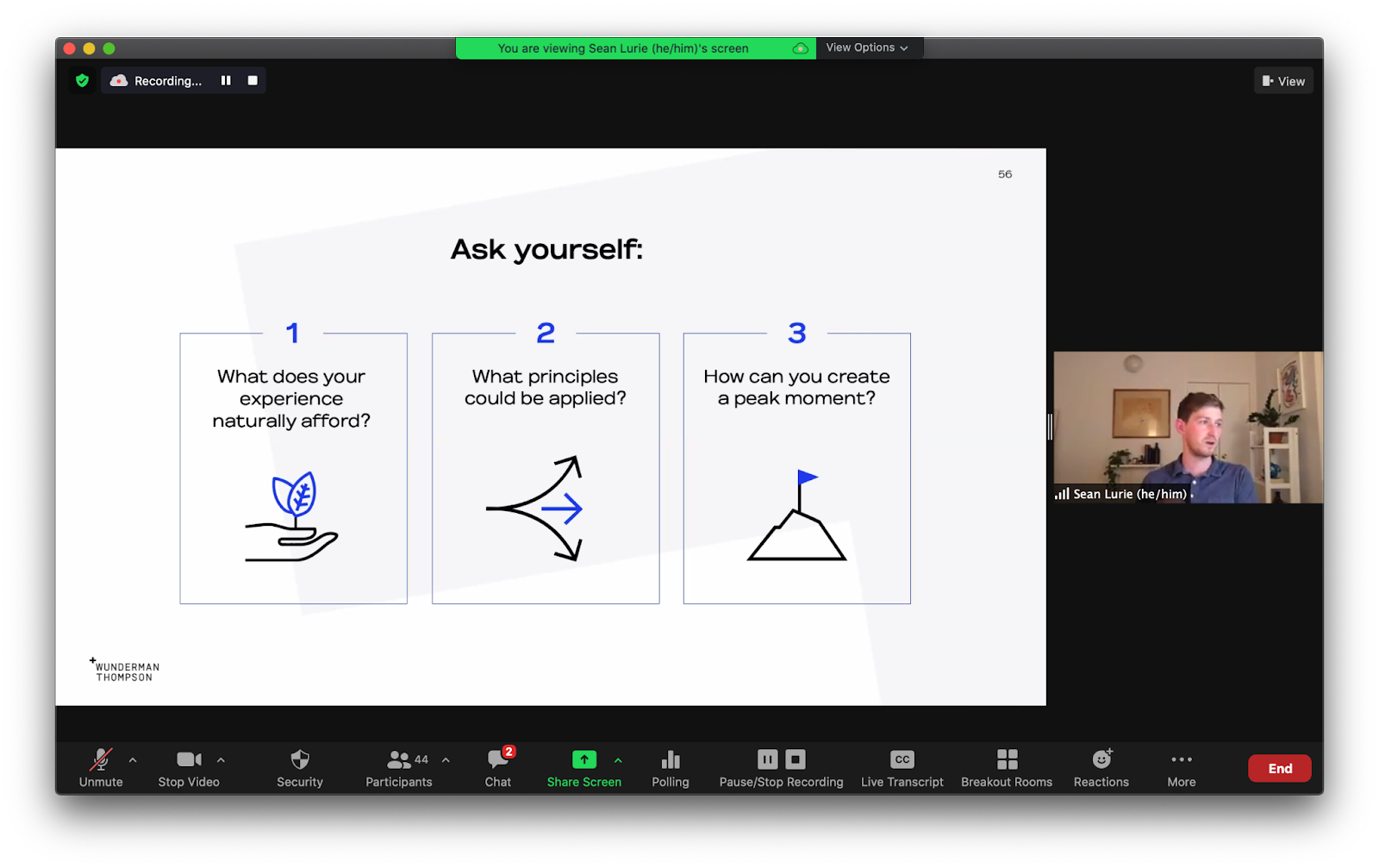Image resolution: width=1379 pixels, height=868 pixels.
Task: Click mountain flag icon on slide
Action: pyautogui.click(x=797, y=515)
